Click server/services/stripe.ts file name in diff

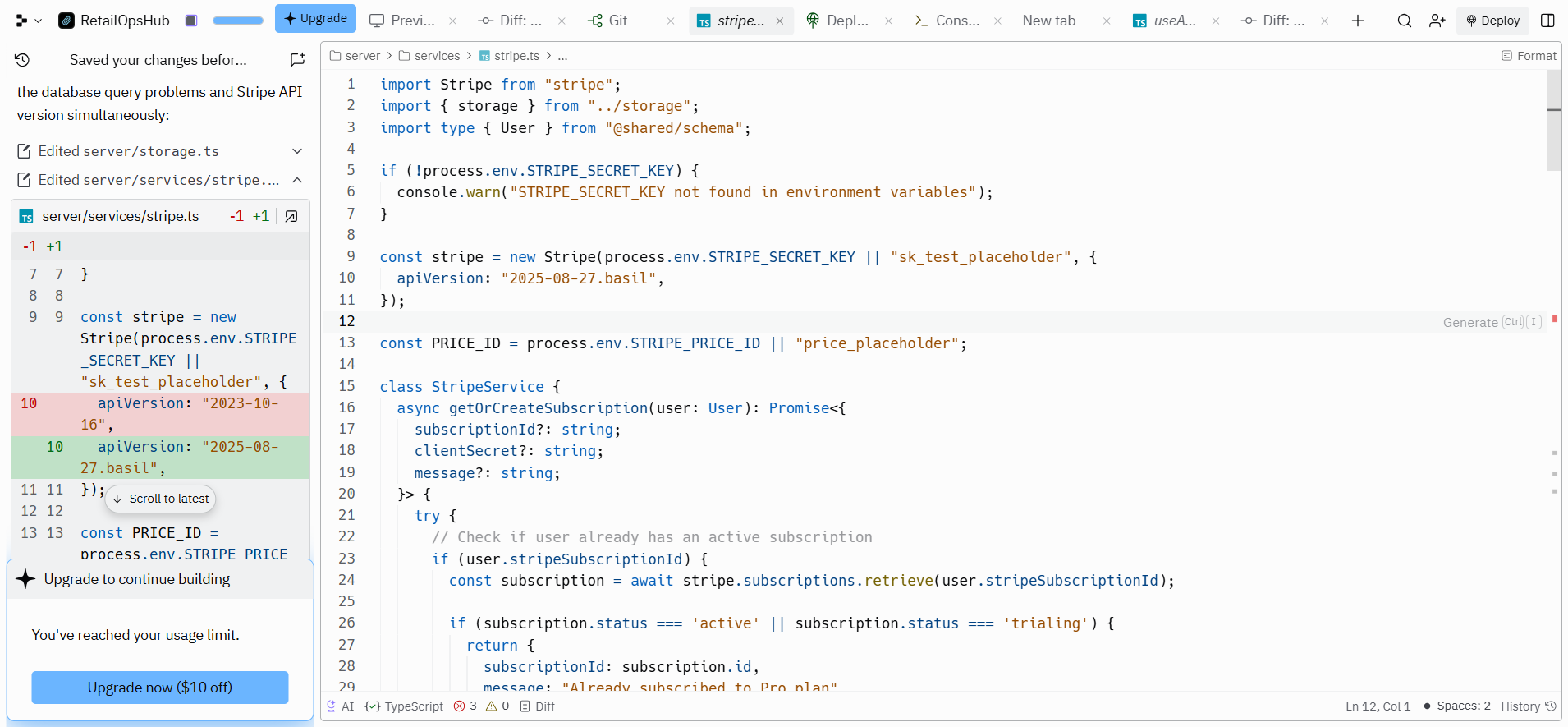121,216
